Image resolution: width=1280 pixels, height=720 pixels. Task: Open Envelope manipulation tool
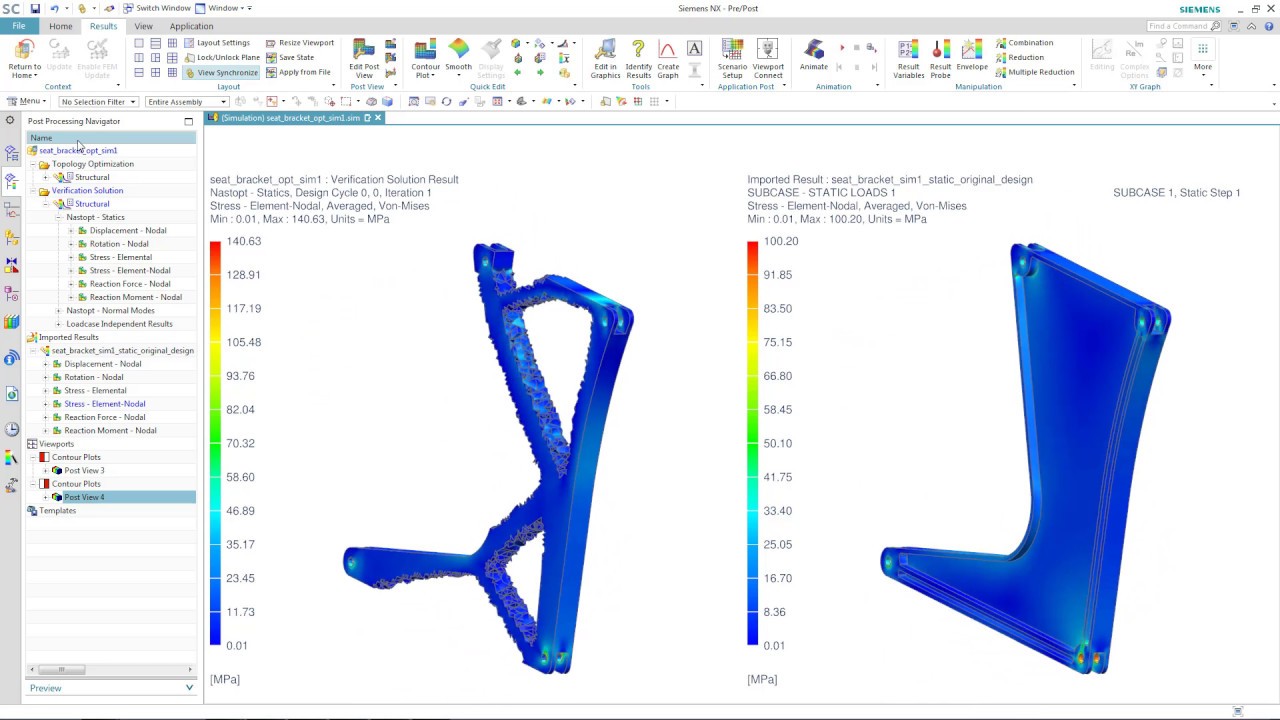click(972, 56)
